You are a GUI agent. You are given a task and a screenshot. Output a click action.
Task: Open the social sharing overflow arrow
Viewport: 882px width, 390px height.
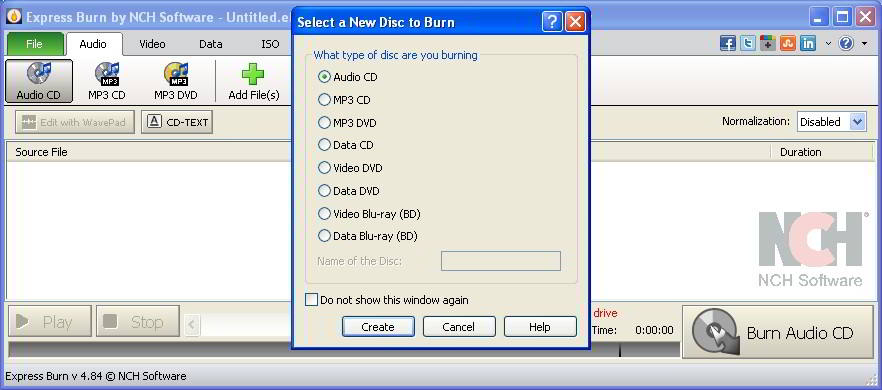[x=828, y=43]
